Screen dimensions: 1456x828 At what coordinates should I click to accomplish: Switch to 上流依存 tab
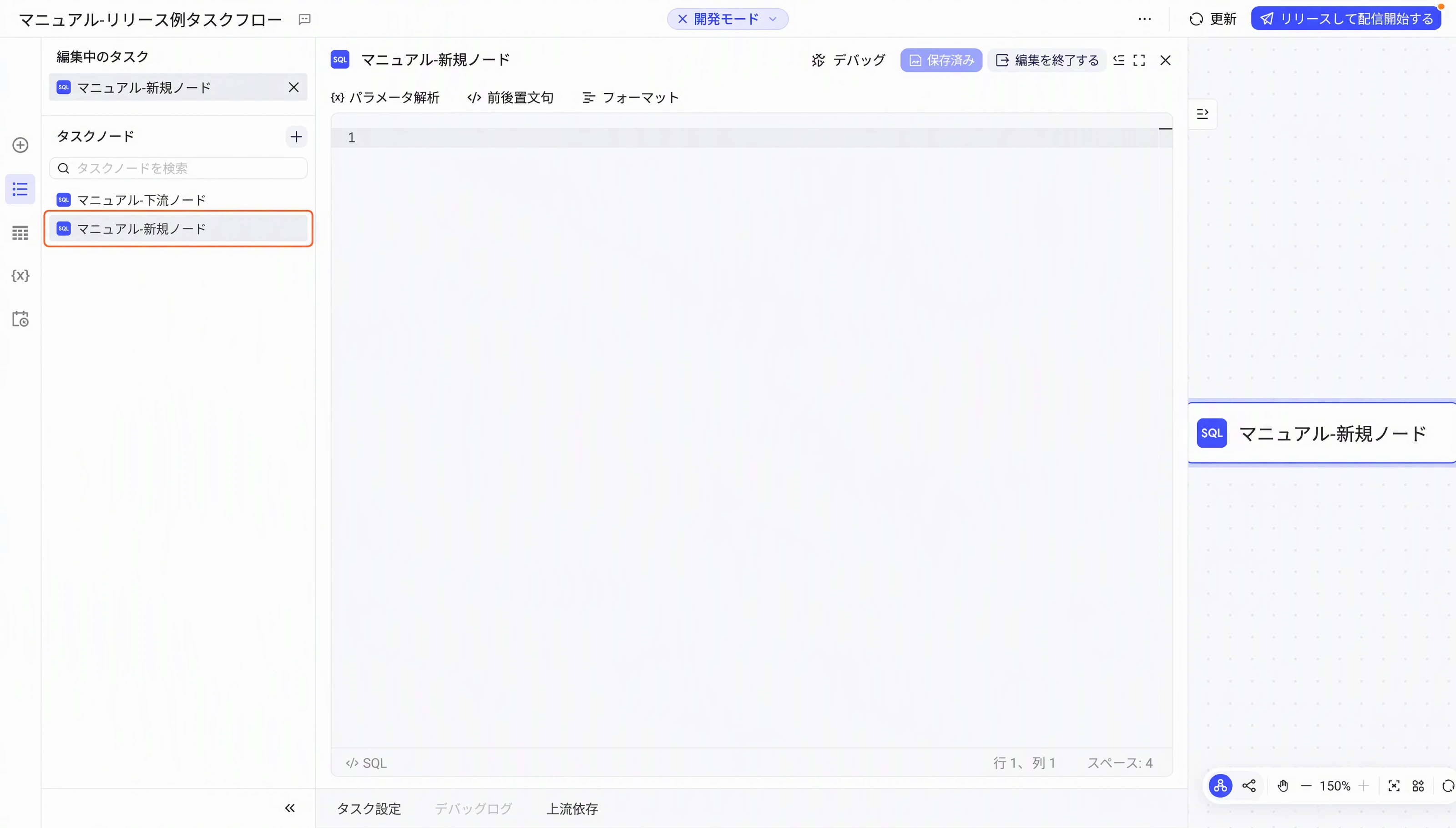tap(572, 809)
